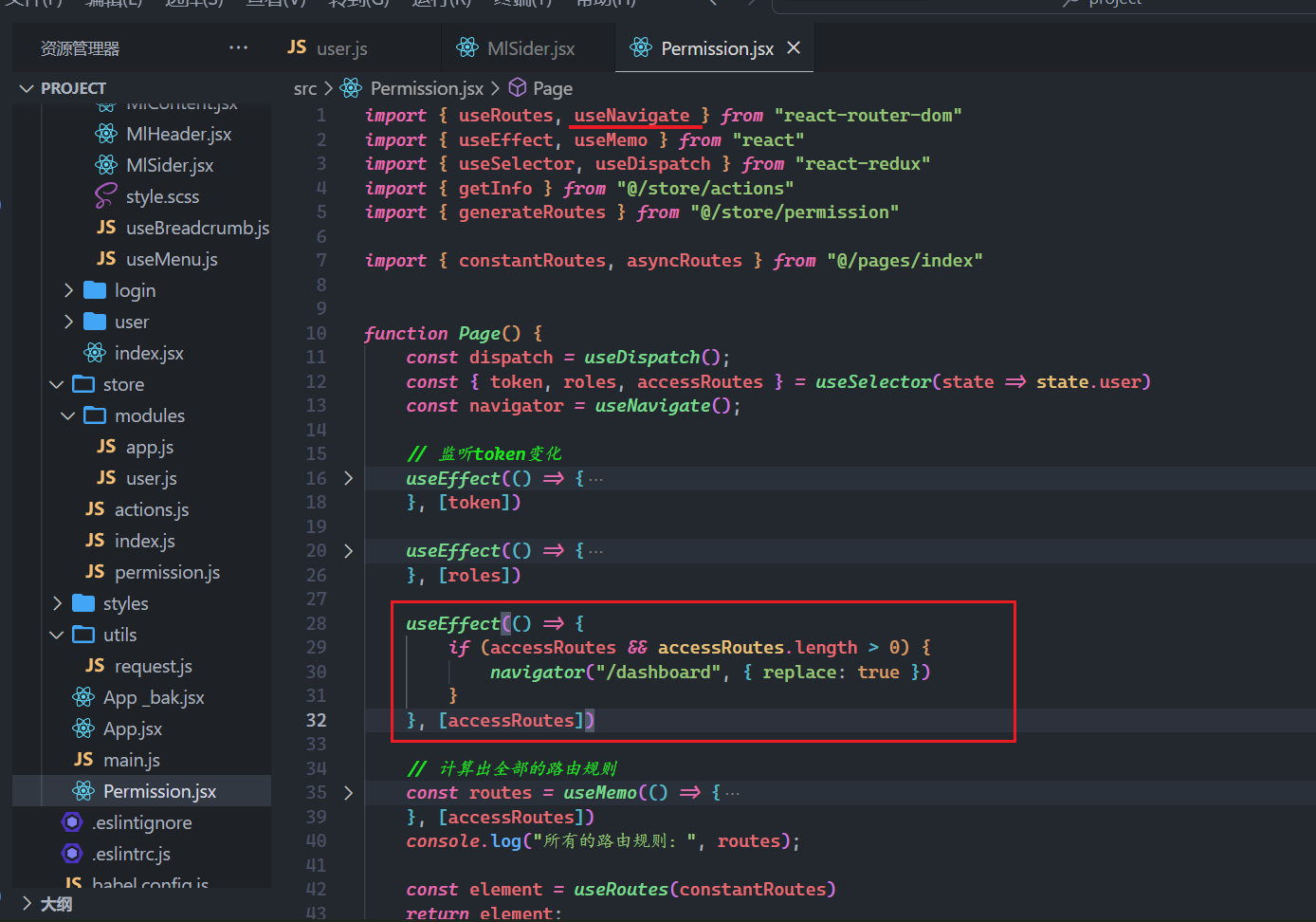Open .eslintignore file
This screenshot has height=922, width=1316.
coord(142,822)
